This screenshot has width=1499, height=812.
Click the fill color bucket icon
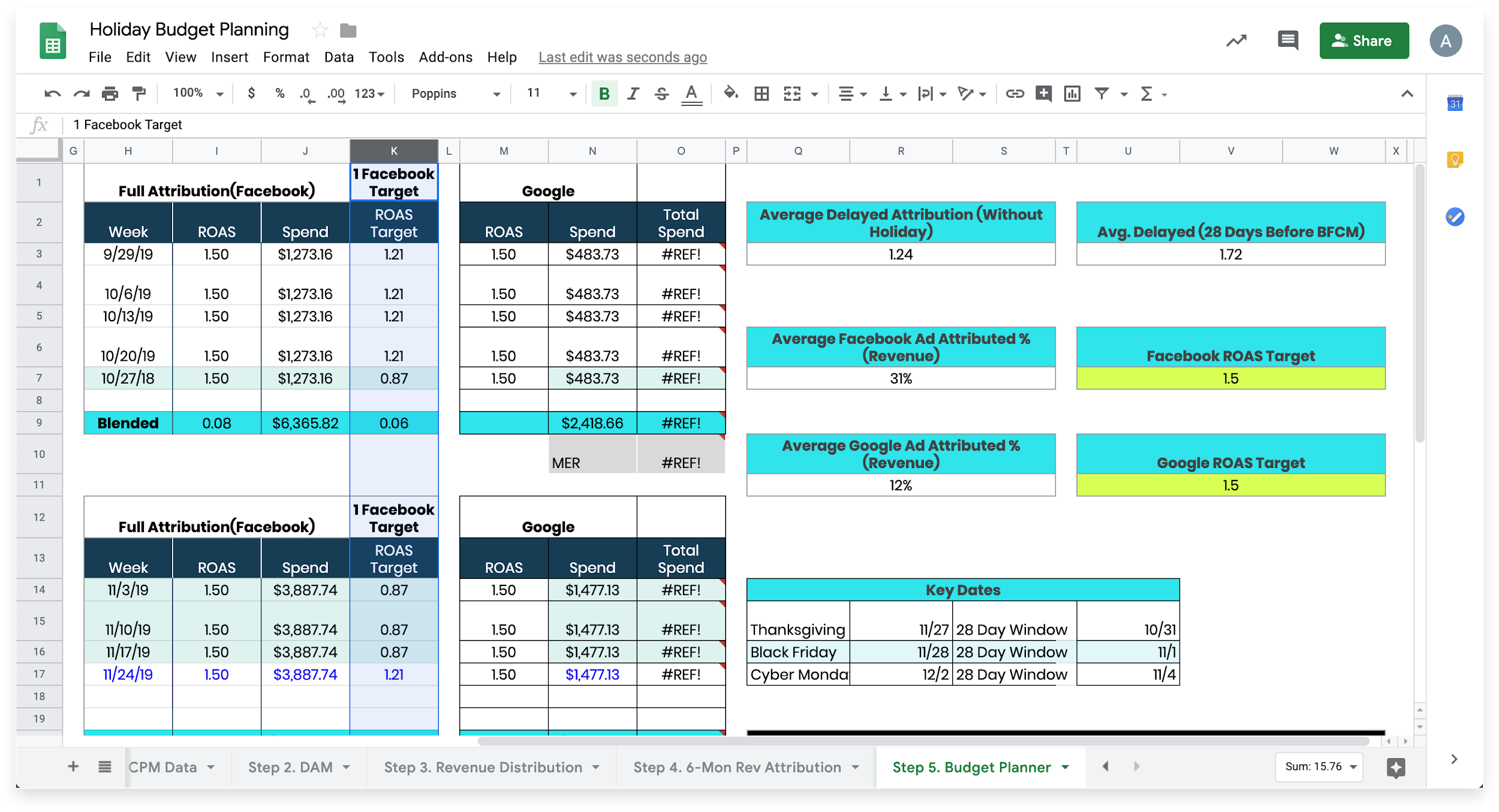730,93
